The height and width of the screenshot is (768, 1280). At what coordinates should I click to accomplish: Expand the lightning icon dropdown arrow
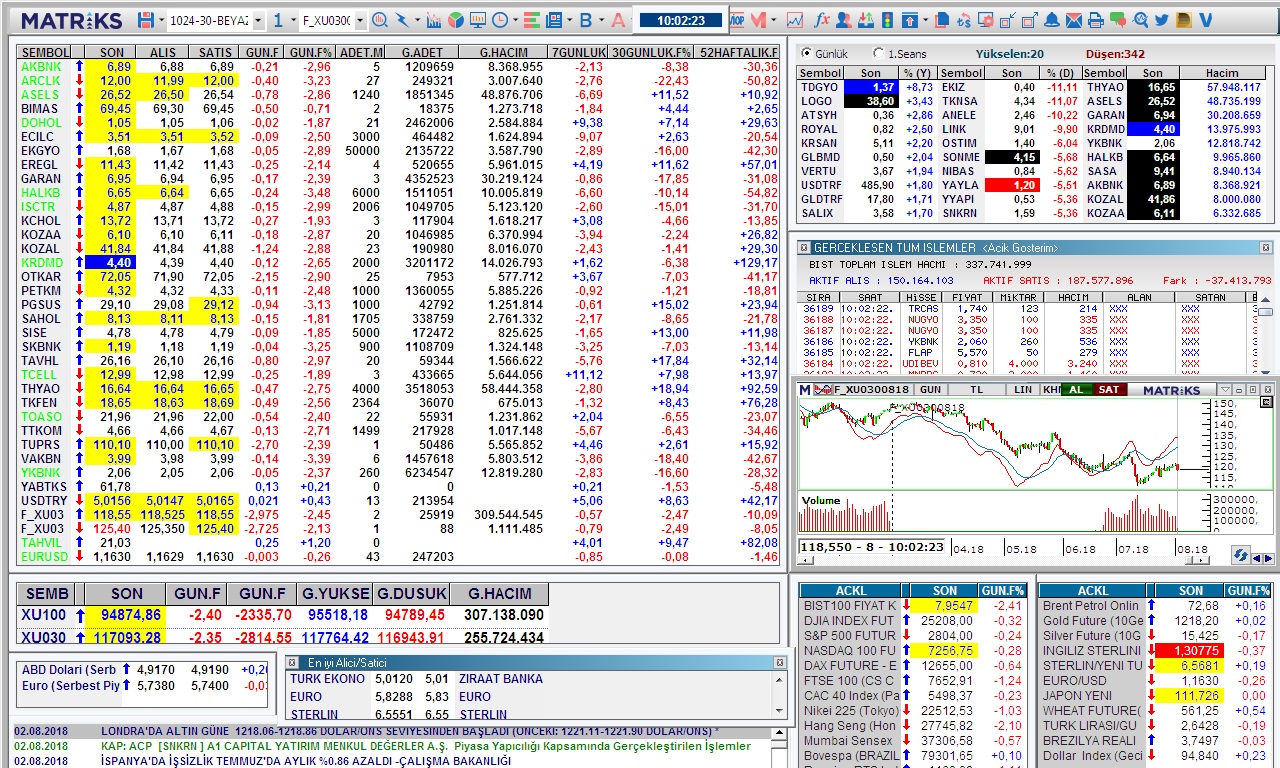[417, 20]
